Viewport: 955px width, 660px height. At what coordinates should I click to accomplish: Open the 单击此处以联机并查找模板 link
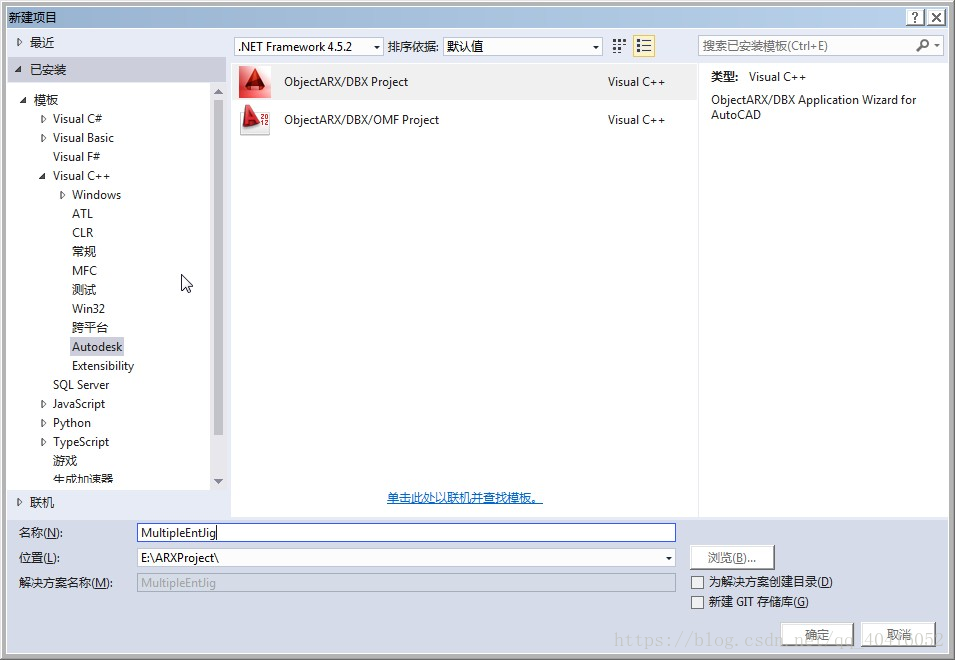click(465, 498)
